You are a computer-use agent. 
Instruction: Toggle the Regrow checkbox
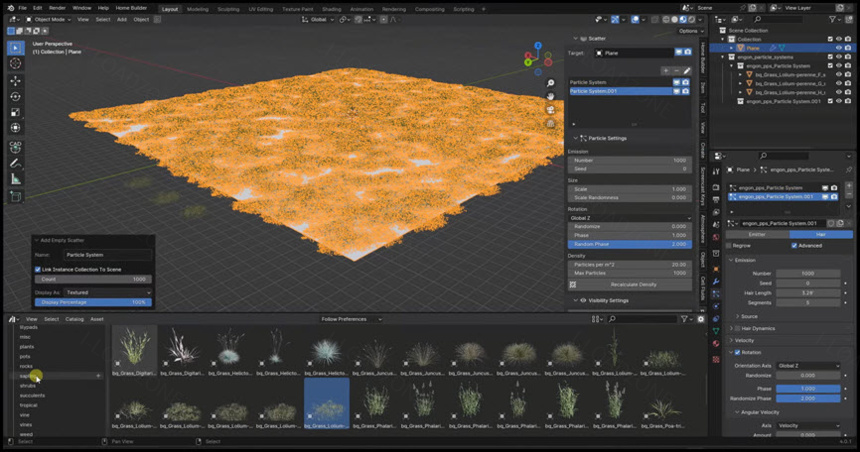tap(729, 245)
